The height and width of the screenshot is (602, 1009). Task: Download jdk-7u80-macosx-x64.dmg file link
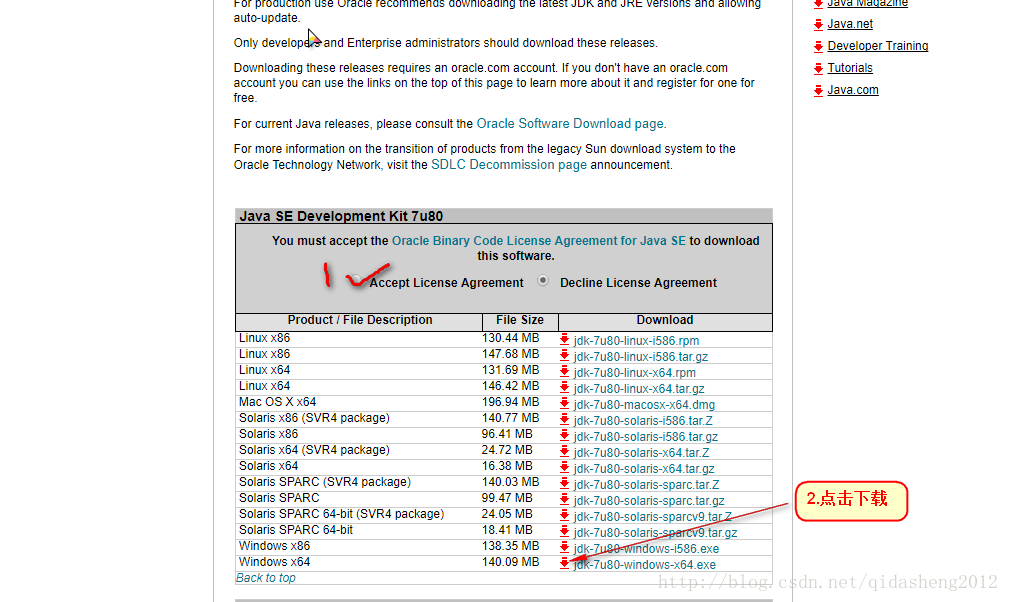[644, 405]
